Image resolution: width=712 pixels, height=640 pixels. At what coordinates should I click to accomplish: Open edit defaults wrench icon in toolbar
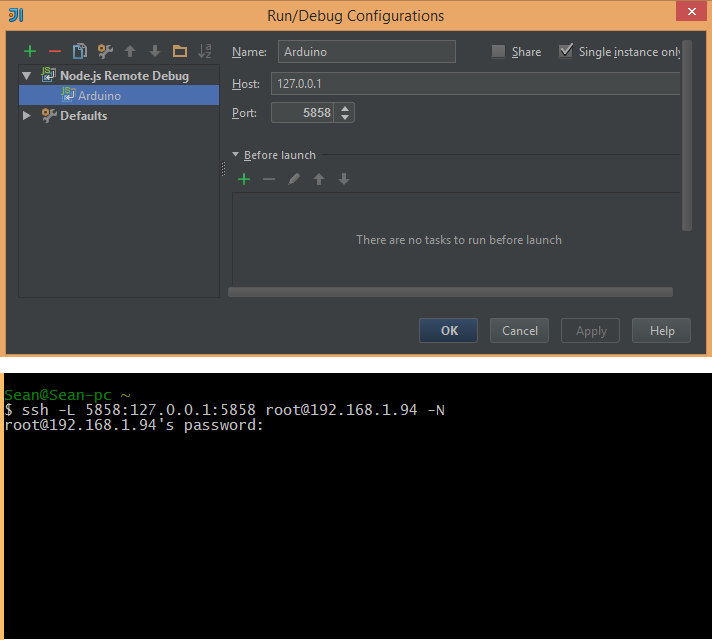pos(105,51)
